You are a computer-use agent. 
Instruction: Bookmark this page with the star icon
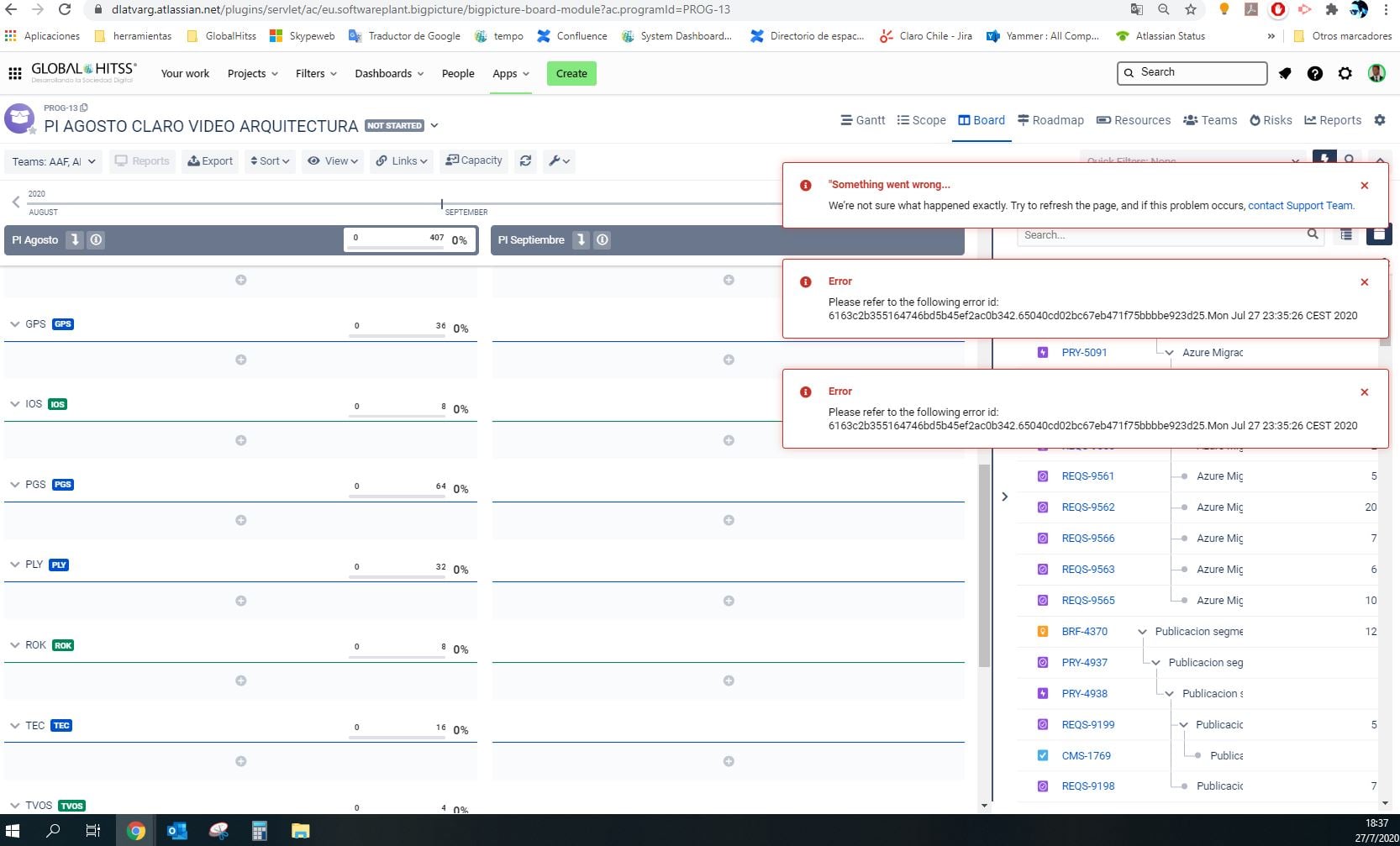tap(1191, 9)
